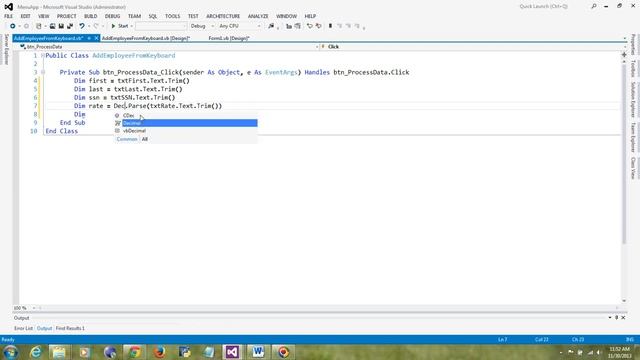Switch to the Output tab
640x360 pixels.
coord(44,328)
